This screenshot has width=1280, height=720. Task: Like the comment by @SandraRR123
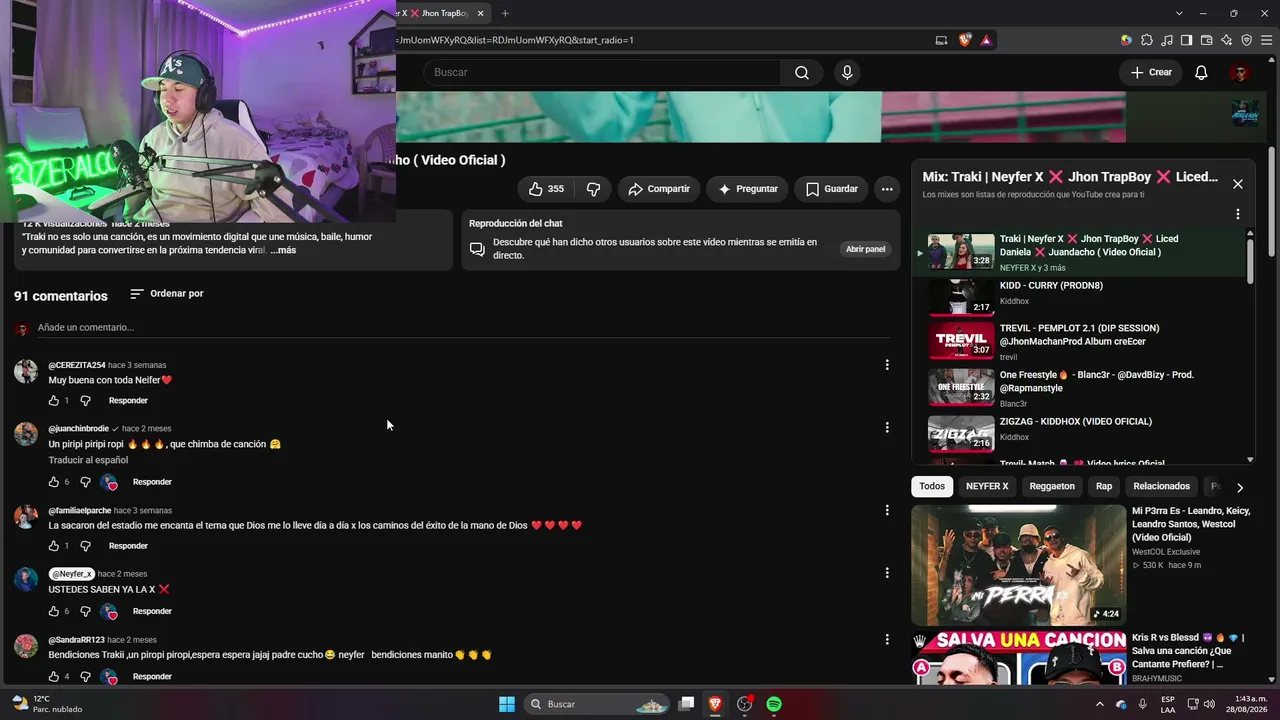pos(54,677)
